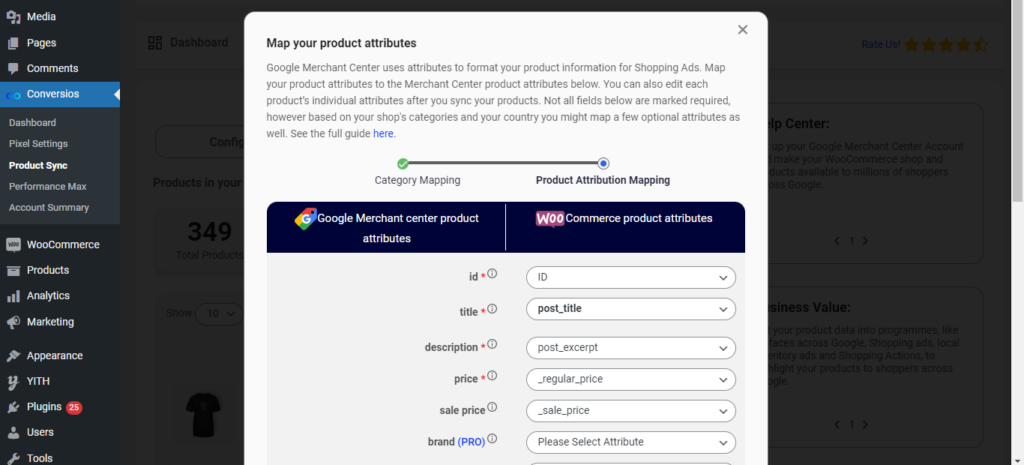This screenshot has width=1024, height=465.
Task: Open the _regular_price dropdown
Action: tap(631, 379)
